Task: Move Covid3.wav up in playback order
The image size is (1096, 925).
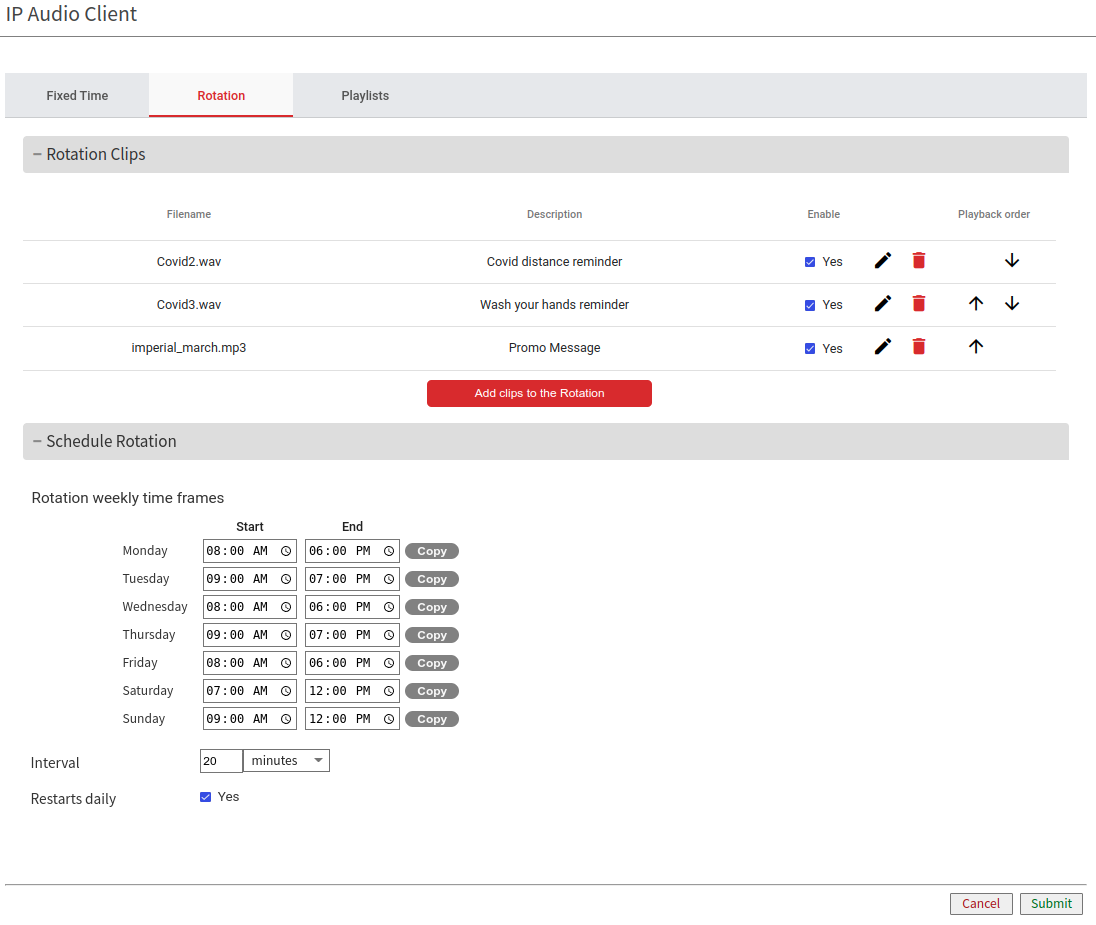Action: [976, 304]
